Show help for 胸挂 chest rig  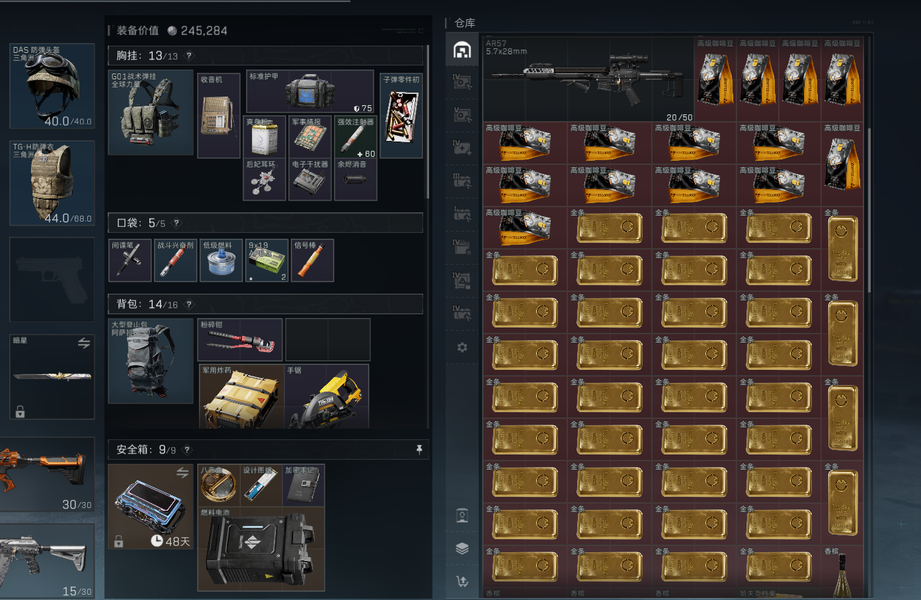[189, 56]
